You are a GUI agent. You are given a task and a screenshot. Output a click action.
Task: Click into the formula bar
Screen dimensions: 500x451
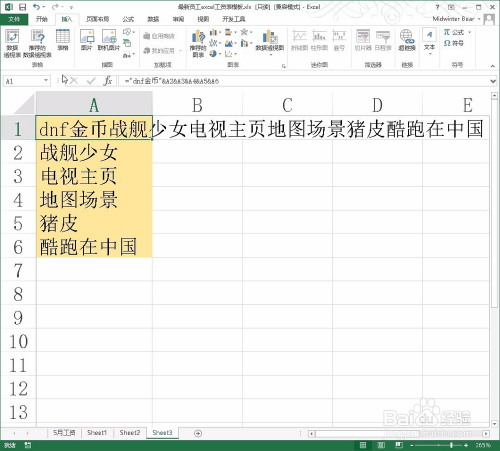click(x=304, y=81)
